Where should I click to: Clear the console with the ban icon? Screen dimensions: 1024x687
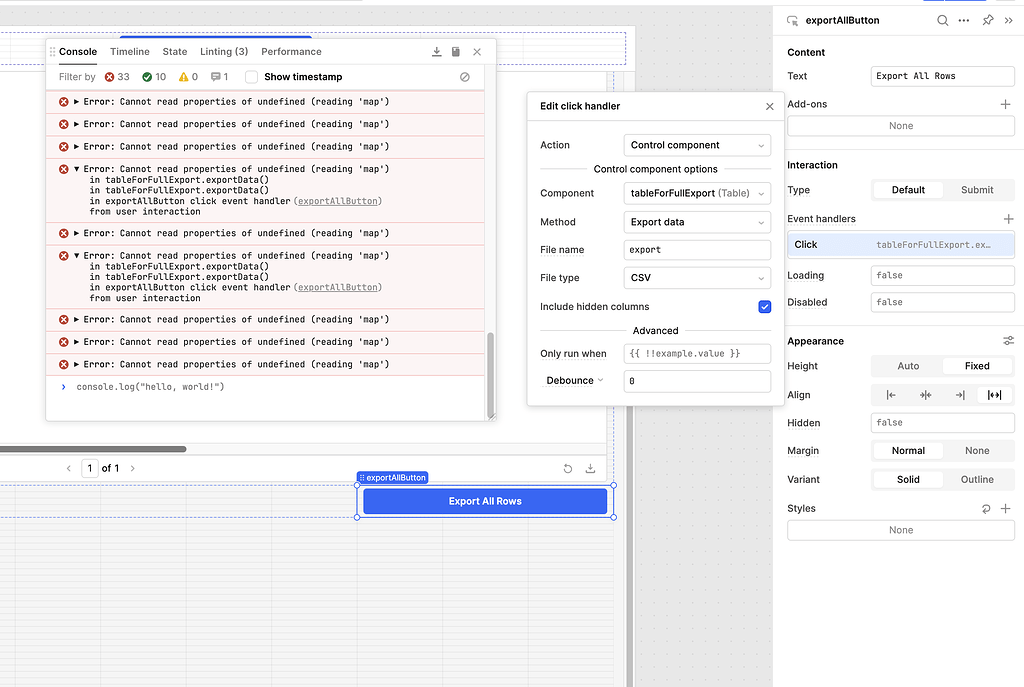464,77
